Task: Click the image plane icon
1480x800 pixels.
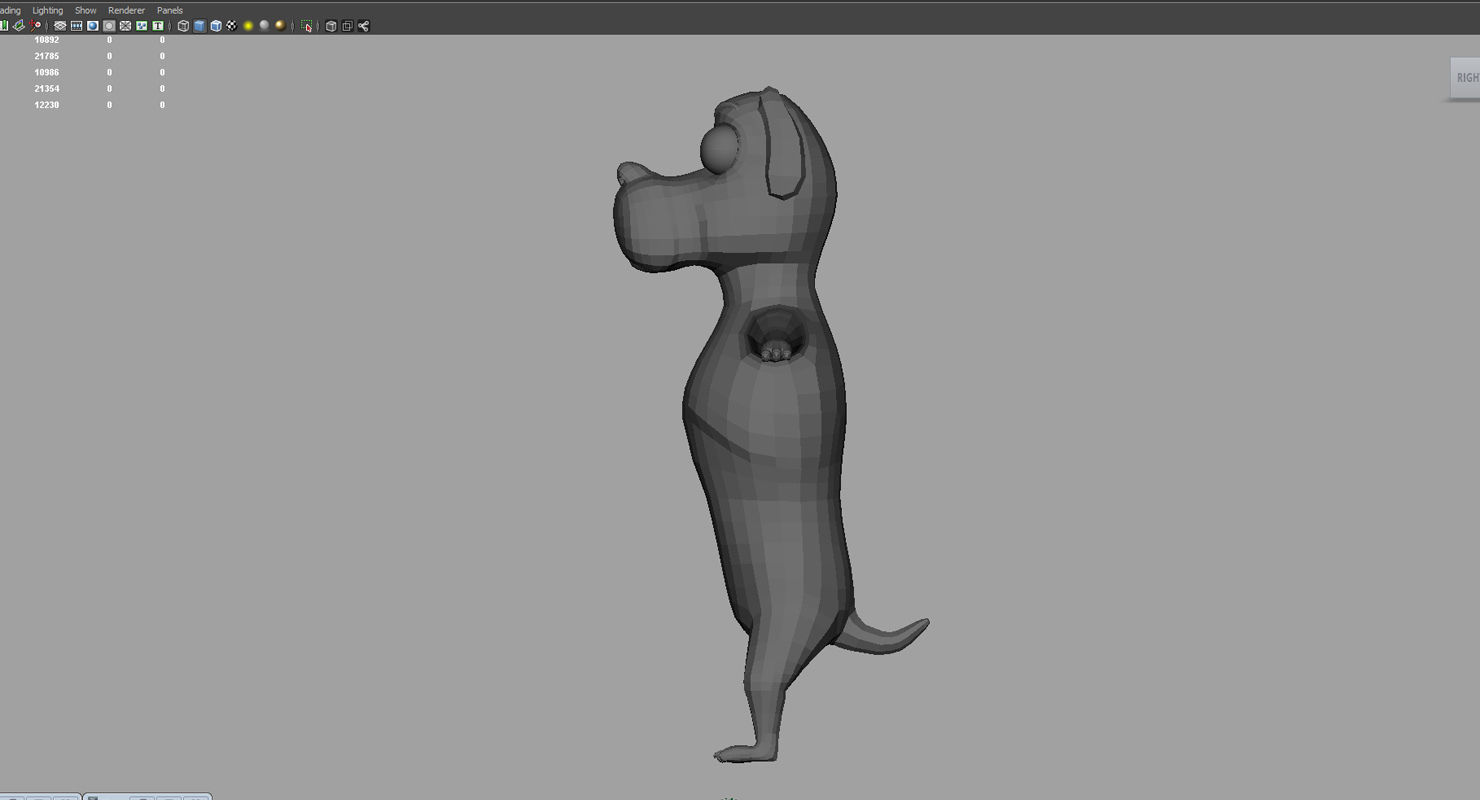Action: (x=18, y=26)
